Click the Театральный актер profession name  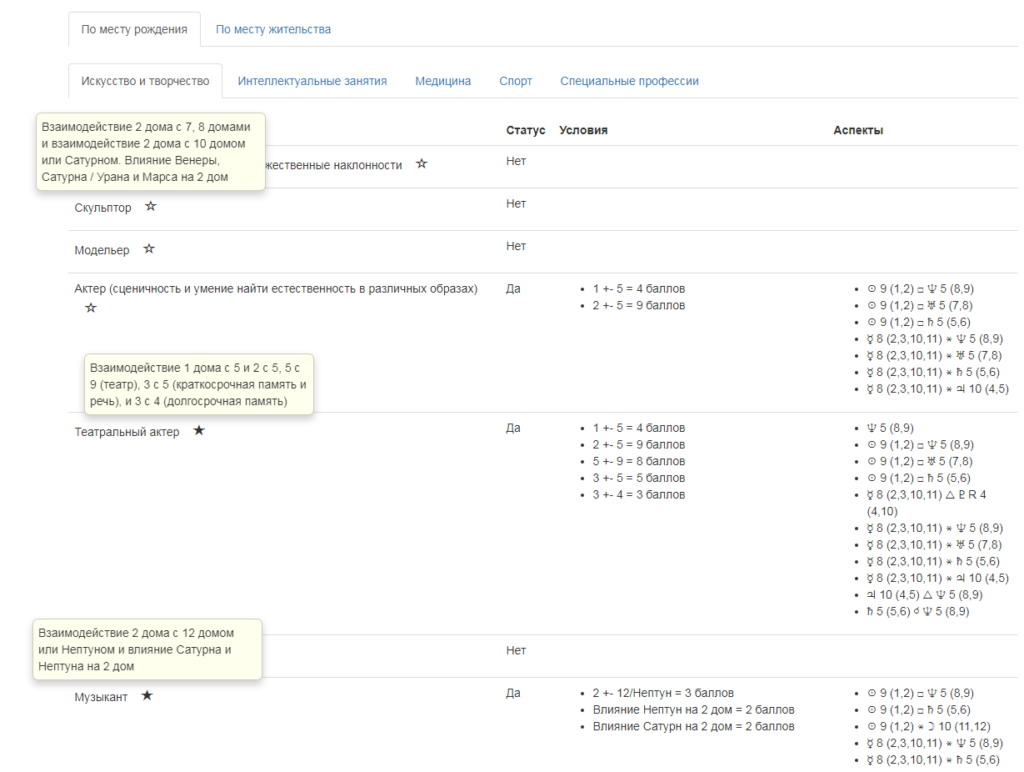(127, 432)
